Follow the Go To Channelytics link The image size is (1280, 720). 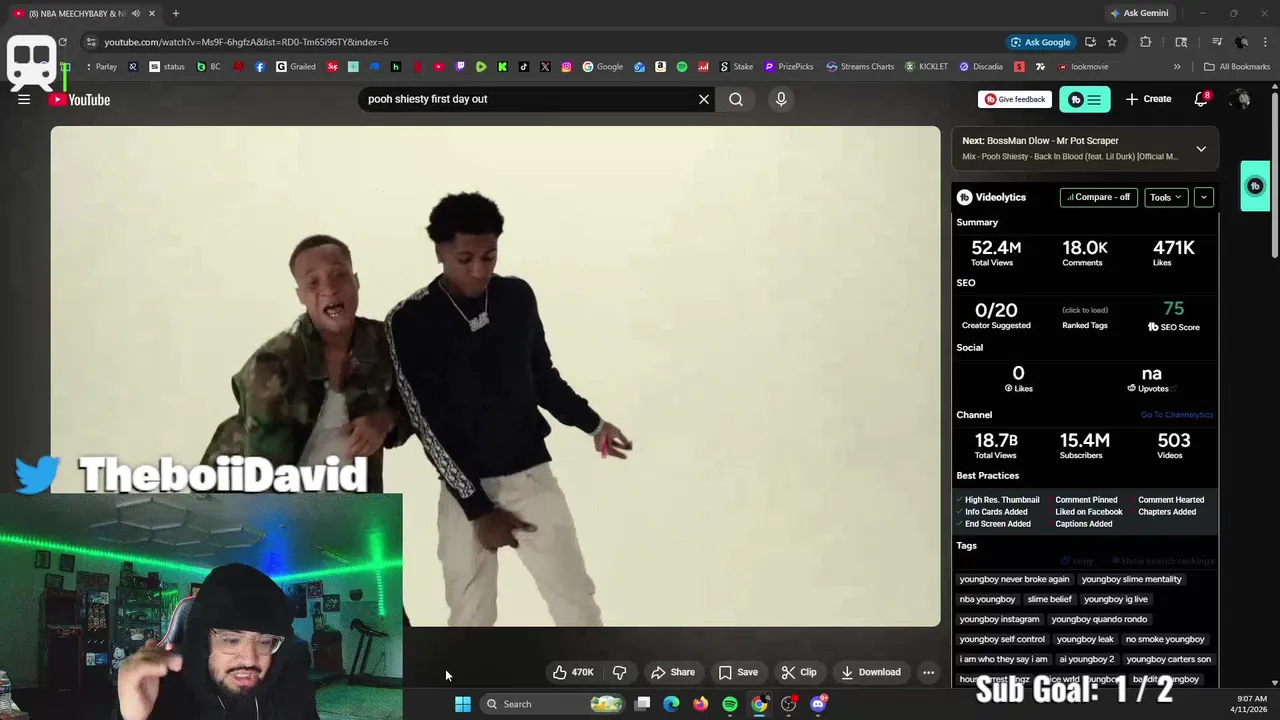tap(1177, 415)
